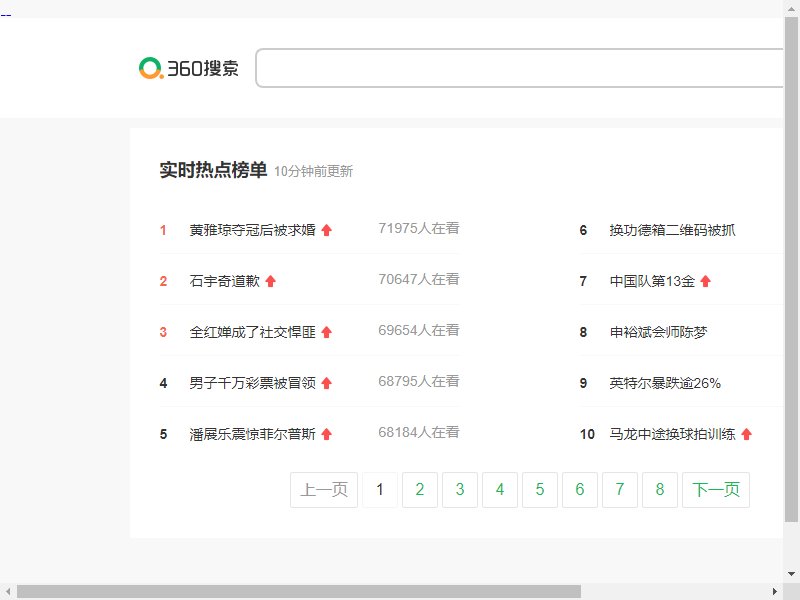Go to pagination page 3
The height and width of the screenshot is (600, 800).
coord(460,490)
